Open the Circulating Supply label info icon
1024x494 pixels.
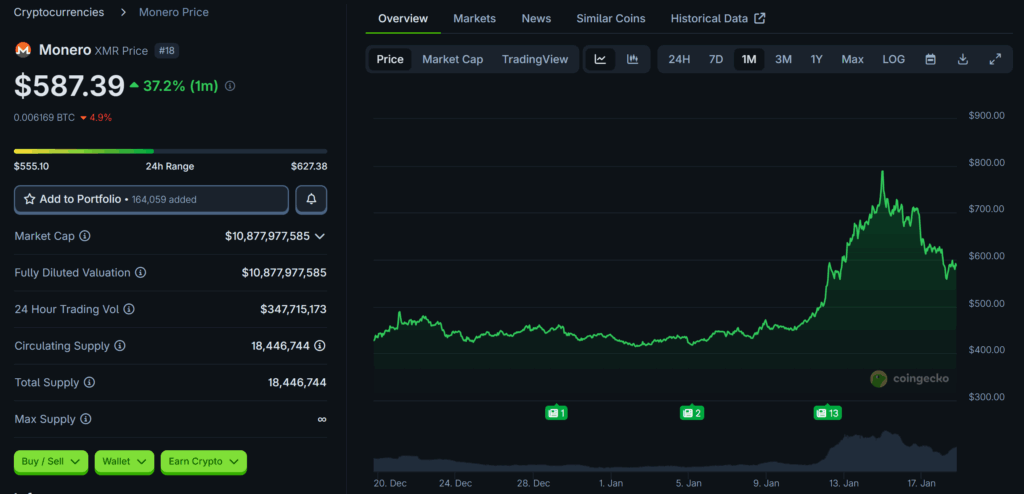(x=120, y=346)
